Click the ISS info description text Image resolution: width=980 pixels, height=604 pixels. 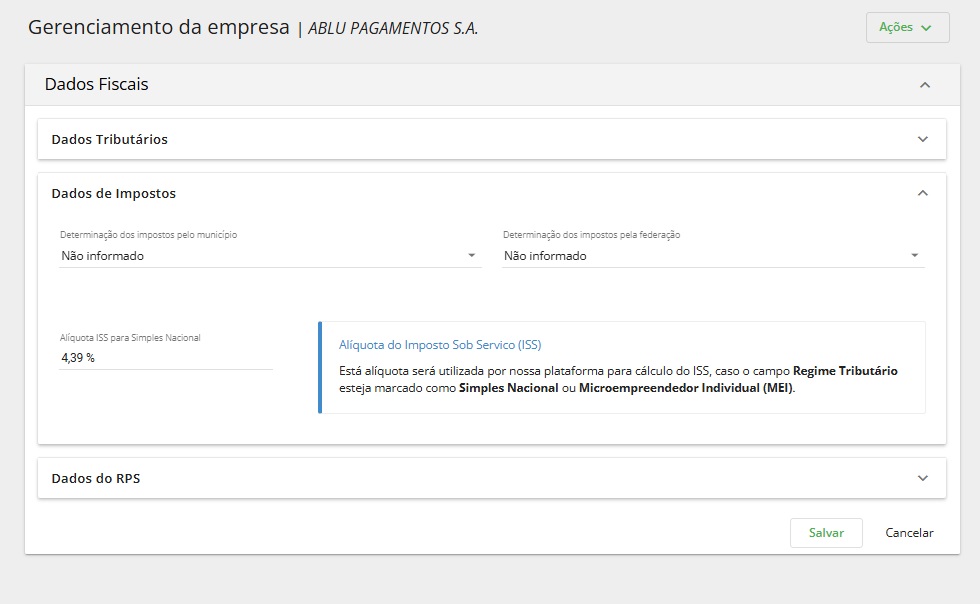pos(618,379)
